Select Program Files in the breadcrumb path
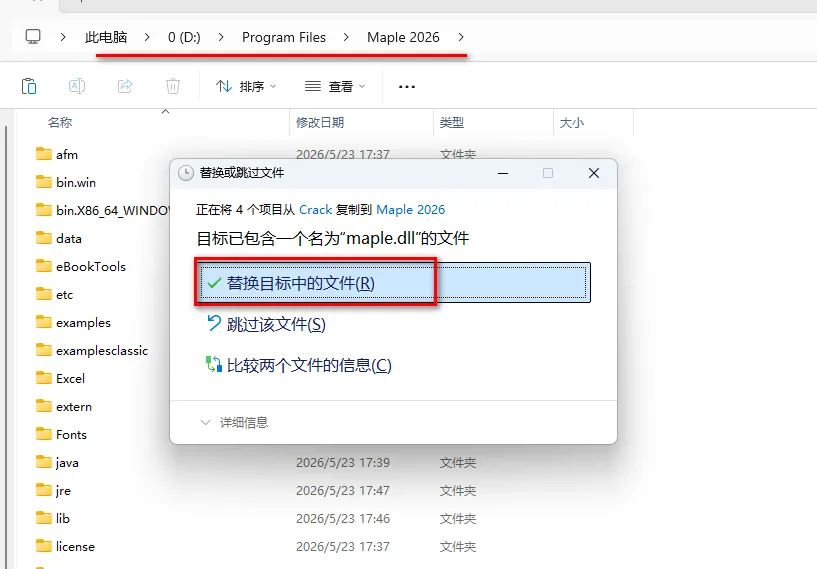This screenshot has width=817, height=569. point(284,37)
